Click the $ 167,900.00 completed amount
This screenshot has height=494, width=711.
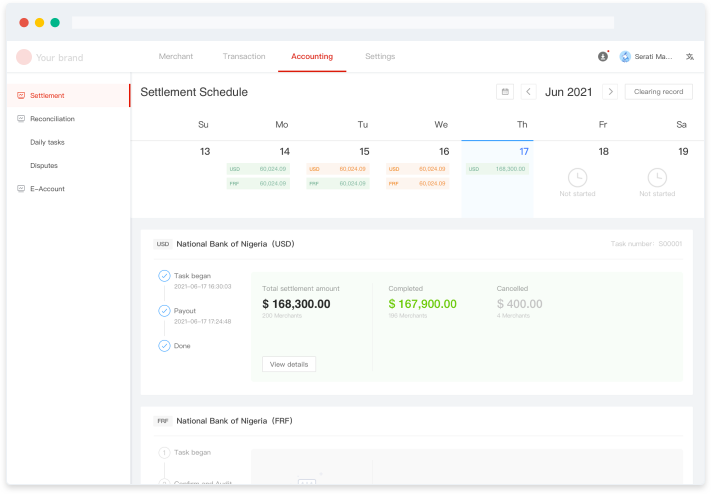(x=422, y=304)
